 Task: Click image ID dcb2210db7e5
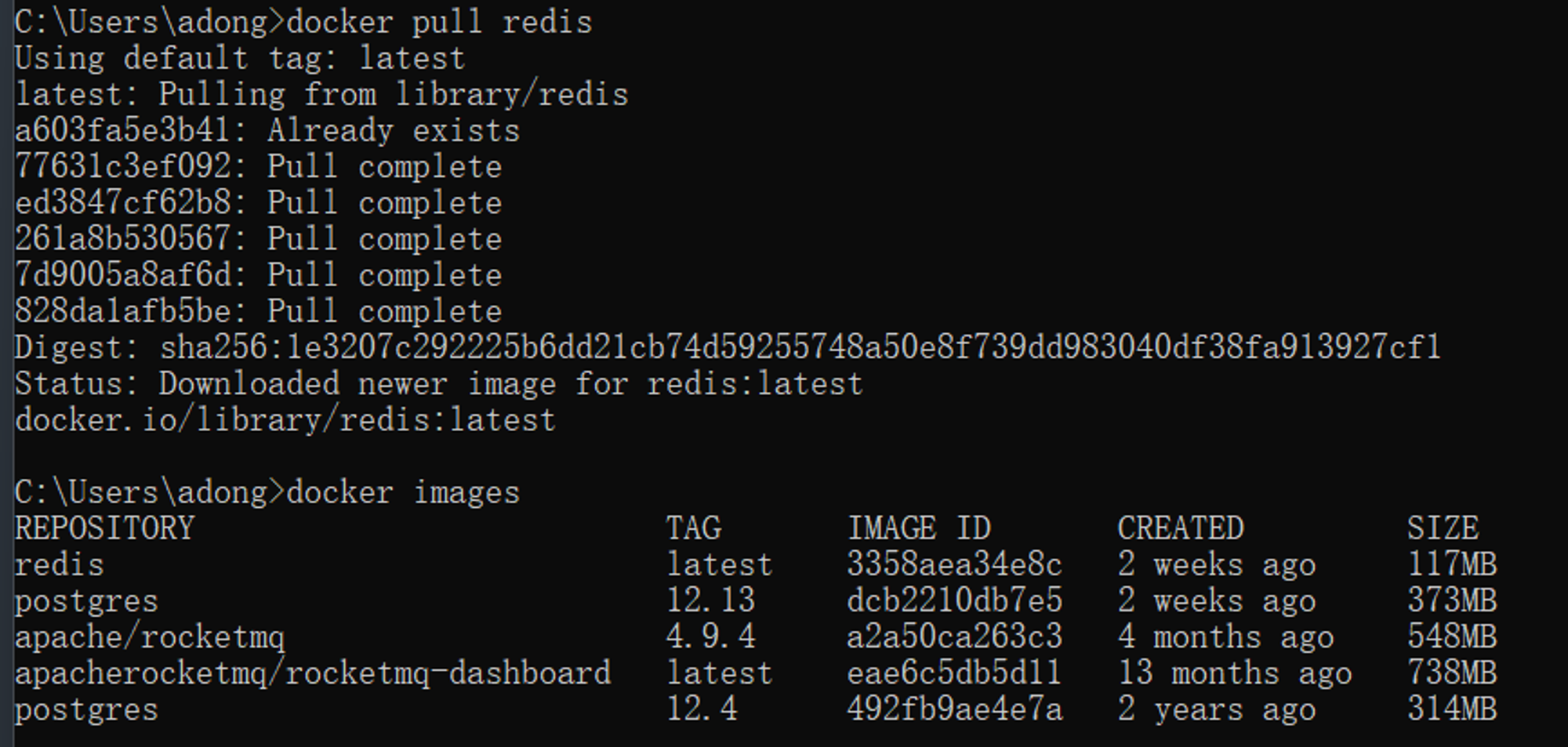(954, 601)
